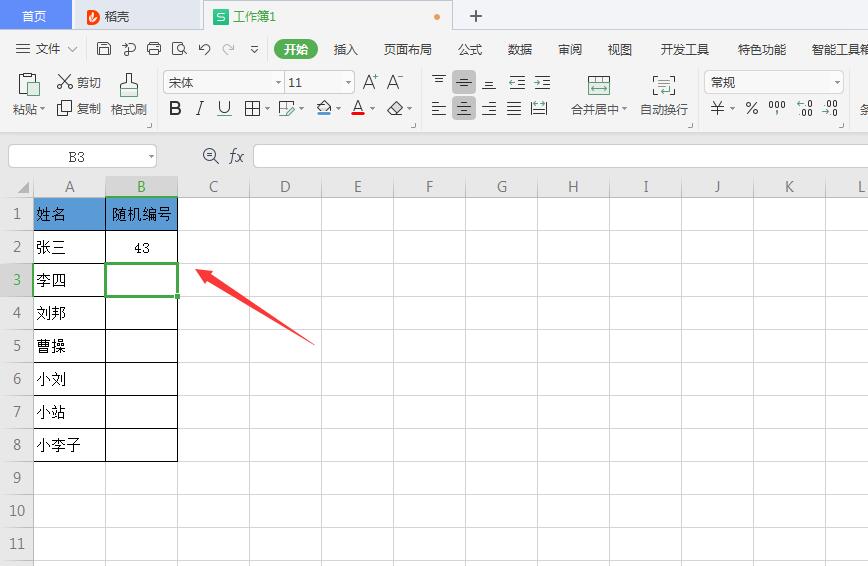
Task: Click the zoom magnifier next to fx
Action: pyautogui.click(x=210, y=156)
